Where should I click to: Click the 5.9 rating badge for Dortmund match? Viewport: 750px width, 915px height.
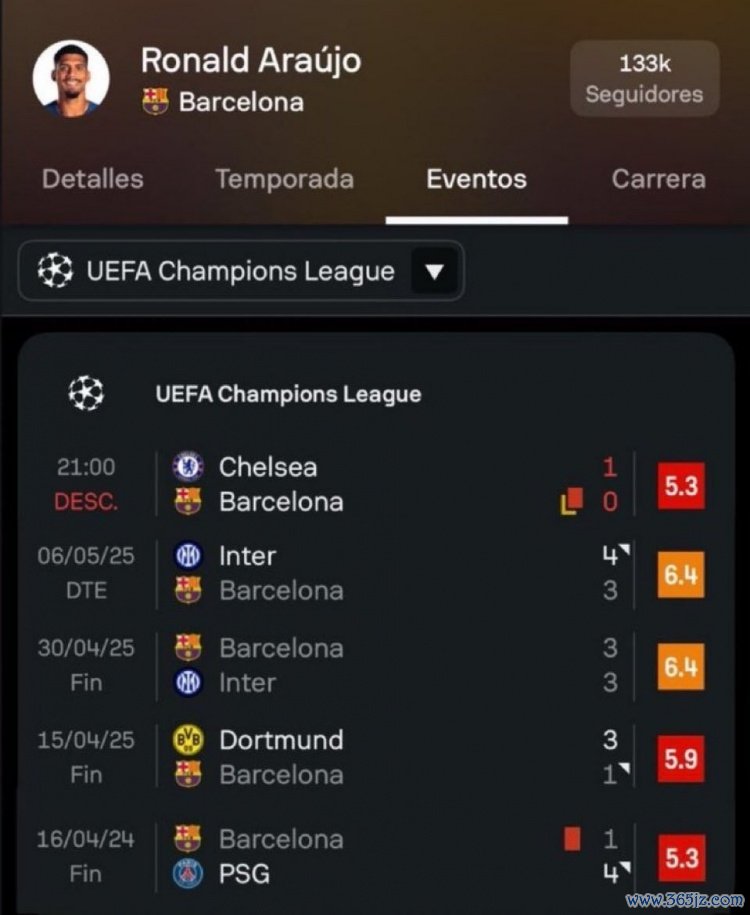[680, 757]
